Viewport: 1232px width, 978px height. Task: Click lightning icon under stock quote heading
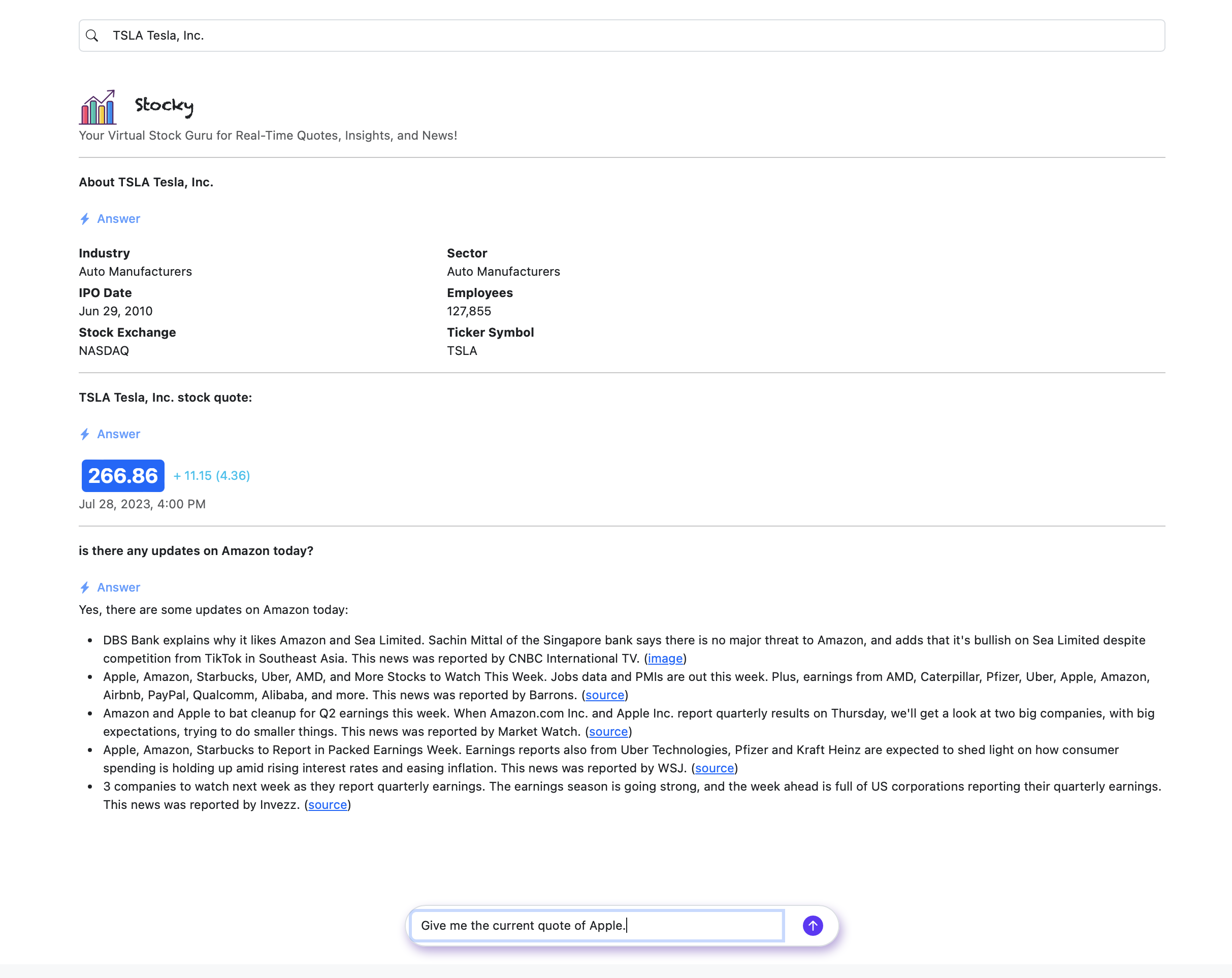coord(85,434)
